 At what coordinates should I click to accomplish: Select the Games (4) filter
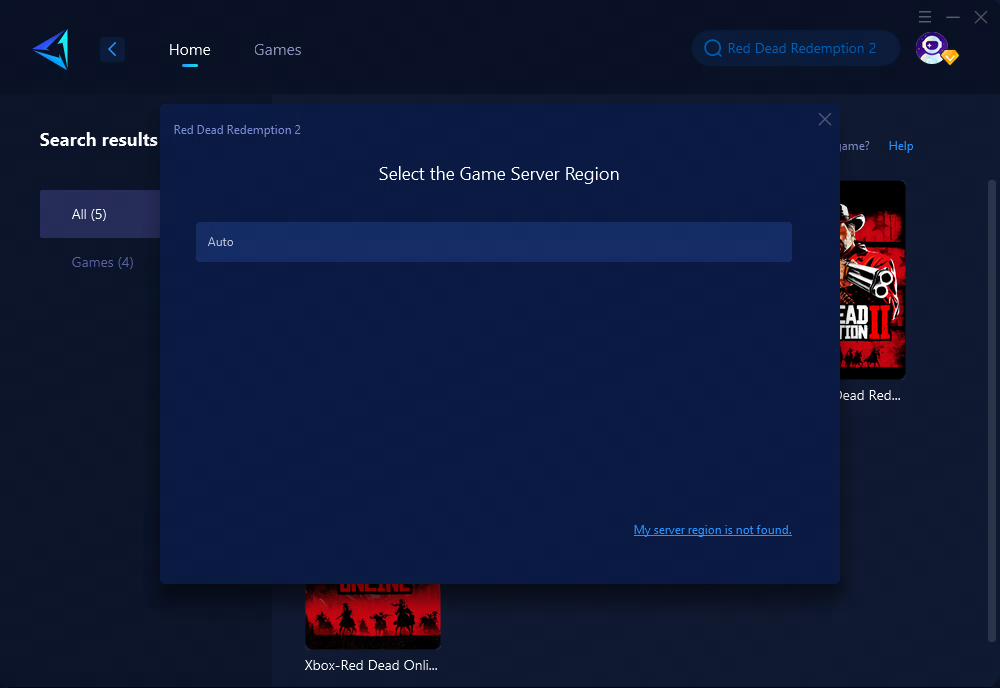click(x=102, y=262)
